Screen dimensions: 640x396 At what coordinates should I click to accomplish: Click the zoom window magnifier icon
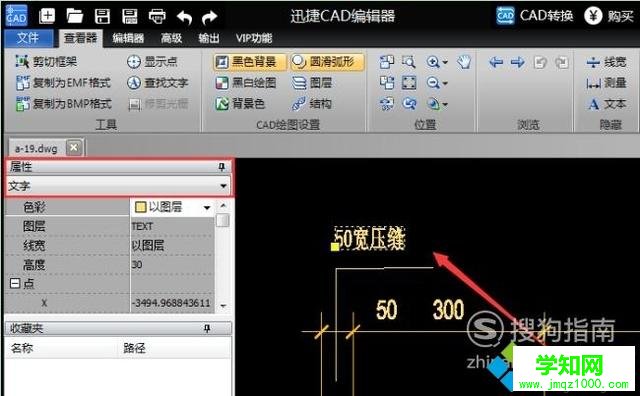pyautogui.click(x=409, y=62)
